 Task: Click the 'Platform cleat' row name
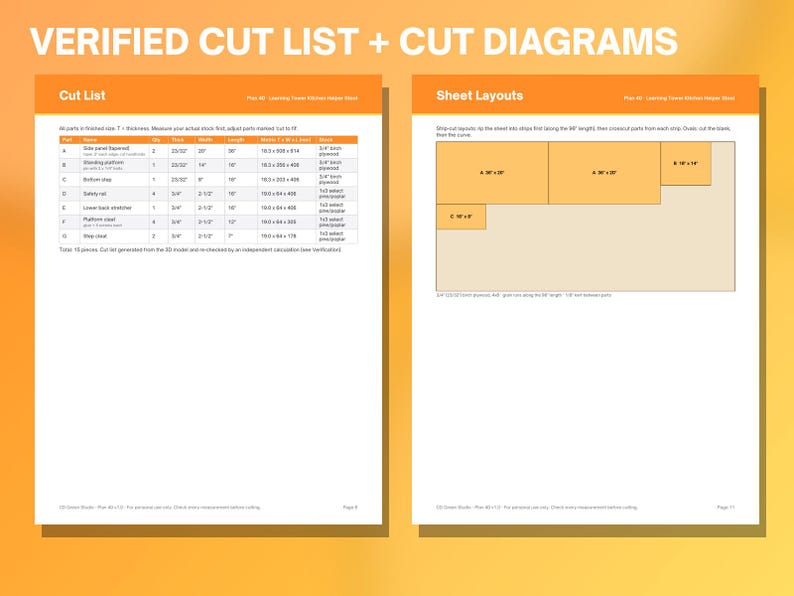coord(99,219)
